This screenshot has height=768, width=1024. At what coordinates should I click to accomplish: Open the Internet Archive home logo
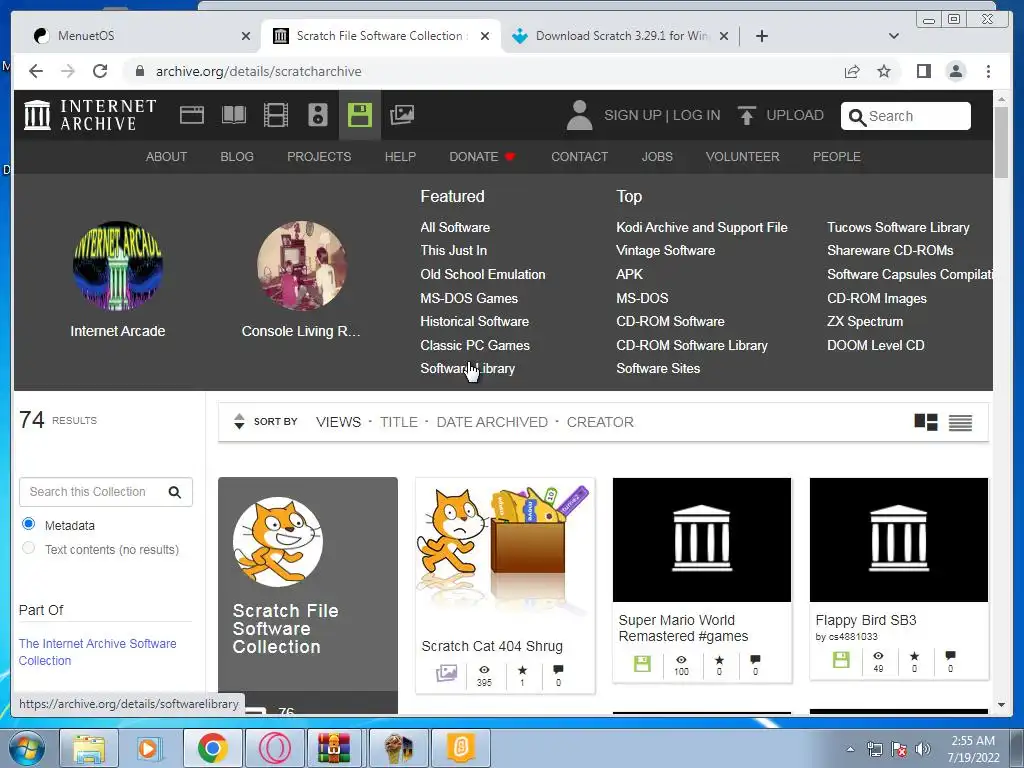[x=90, y=115]
